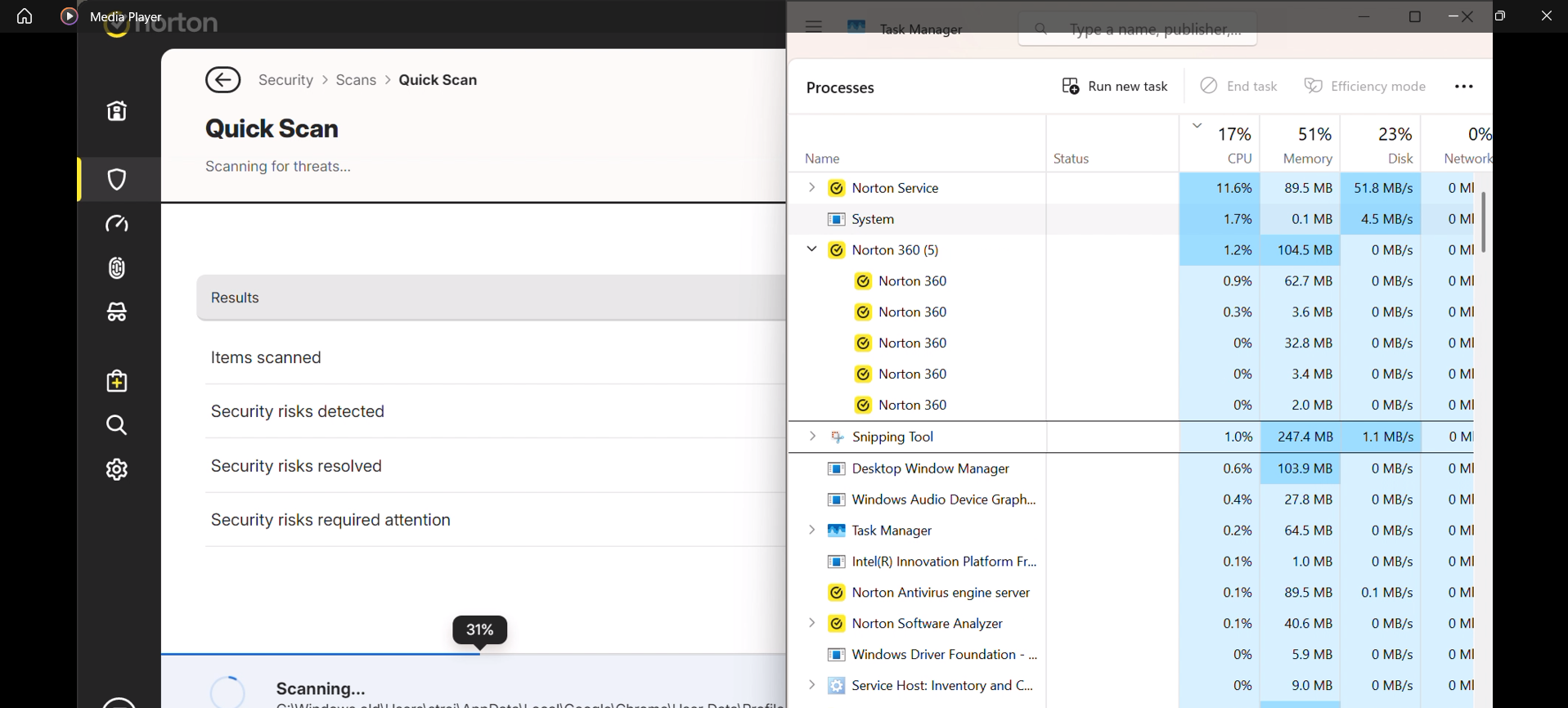Select the Windows Audio Device Graph row
The height and width of the screenshot is (708, 1568).
1131,500
